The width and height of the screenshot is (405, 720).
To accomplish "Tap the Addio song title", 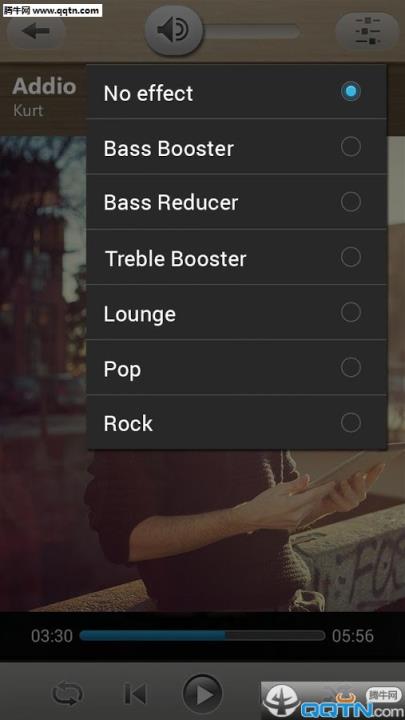I will (44, 86).
